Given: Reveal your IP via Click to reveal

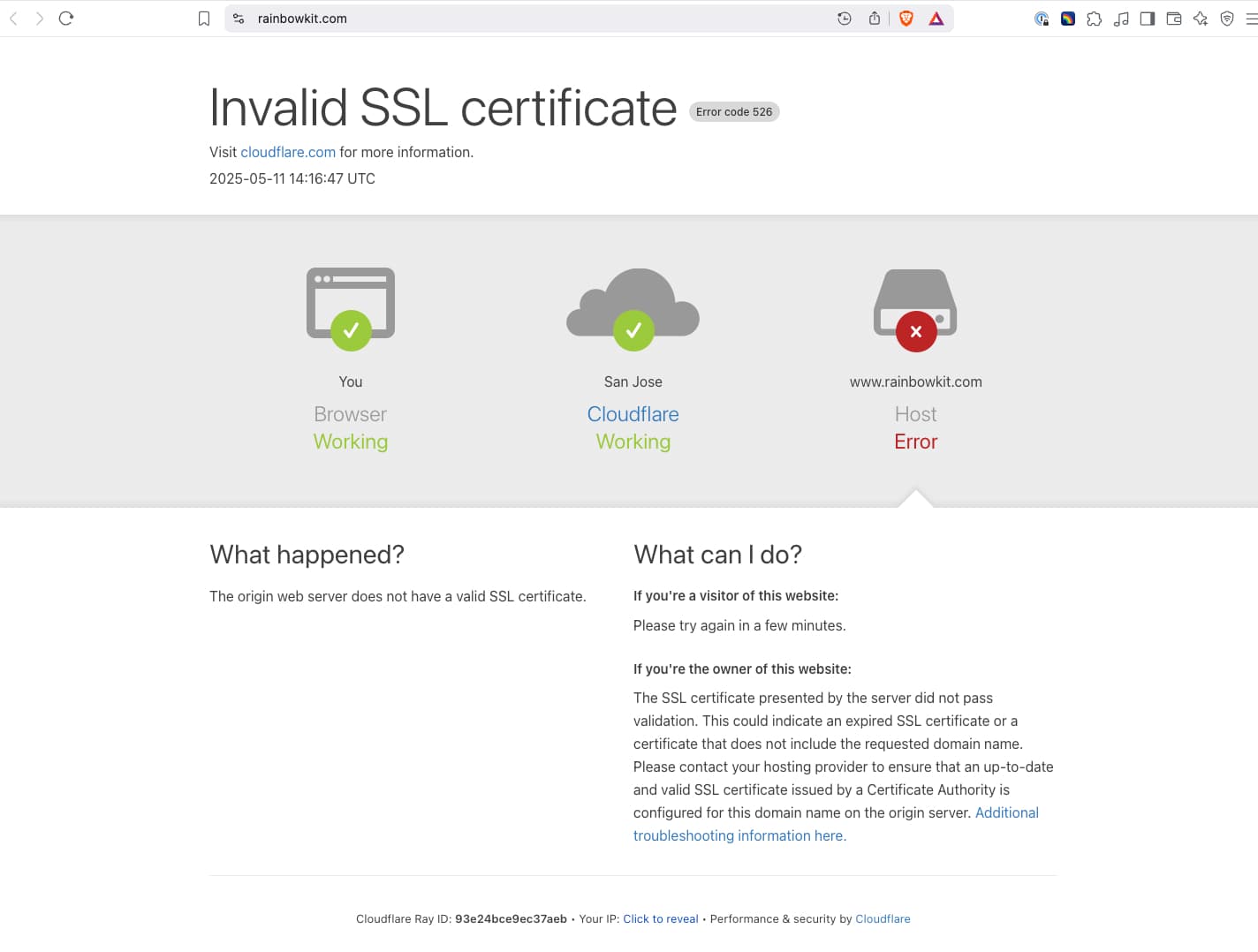Looking at the screenshot, I should coord(660,918).
